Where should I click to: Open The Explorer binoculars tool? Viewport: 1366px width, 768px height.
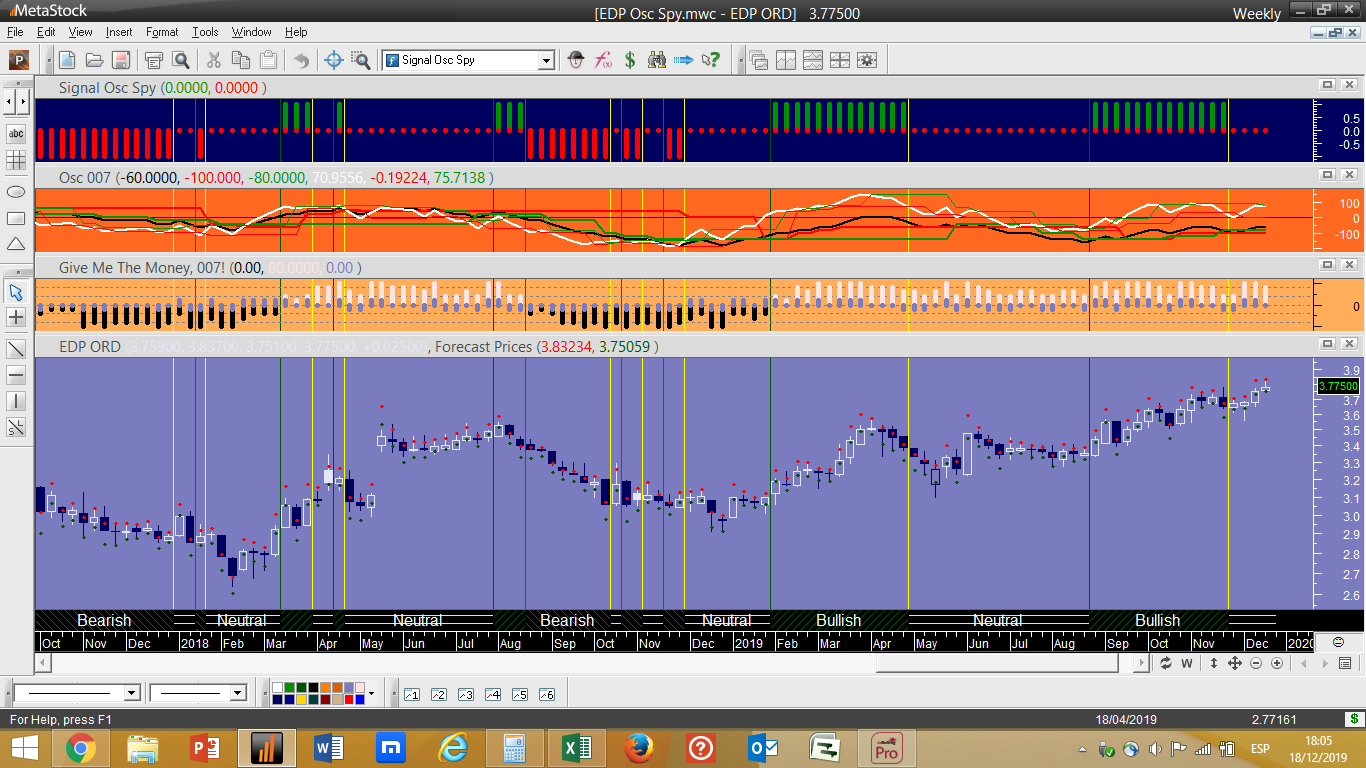[x=657, y=60]
